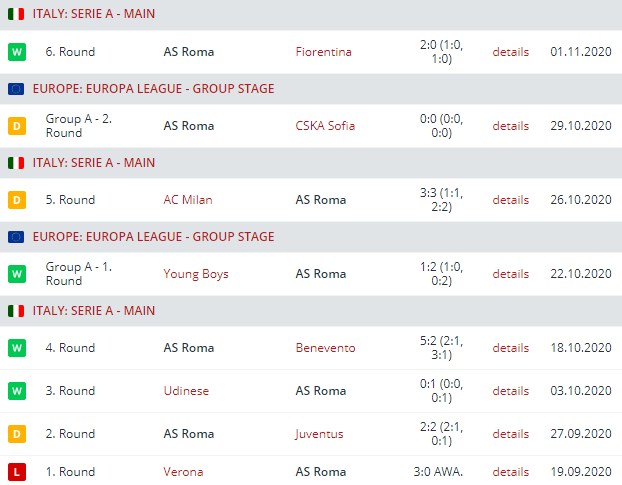Open the Fiorentina team link

click(x=323, y=52)
